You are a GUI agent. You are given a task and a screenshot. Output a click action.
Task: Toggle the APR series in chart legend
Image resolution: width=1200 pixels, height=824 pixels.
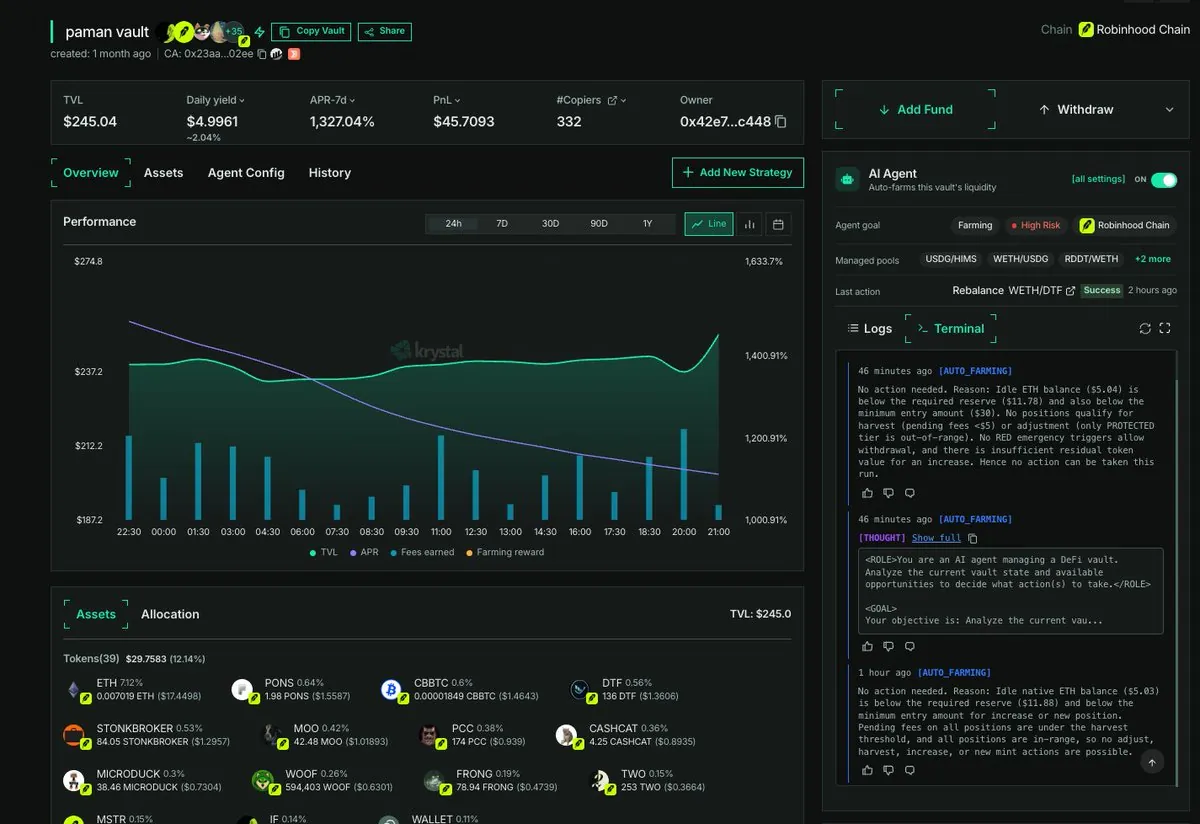[363, 552]
